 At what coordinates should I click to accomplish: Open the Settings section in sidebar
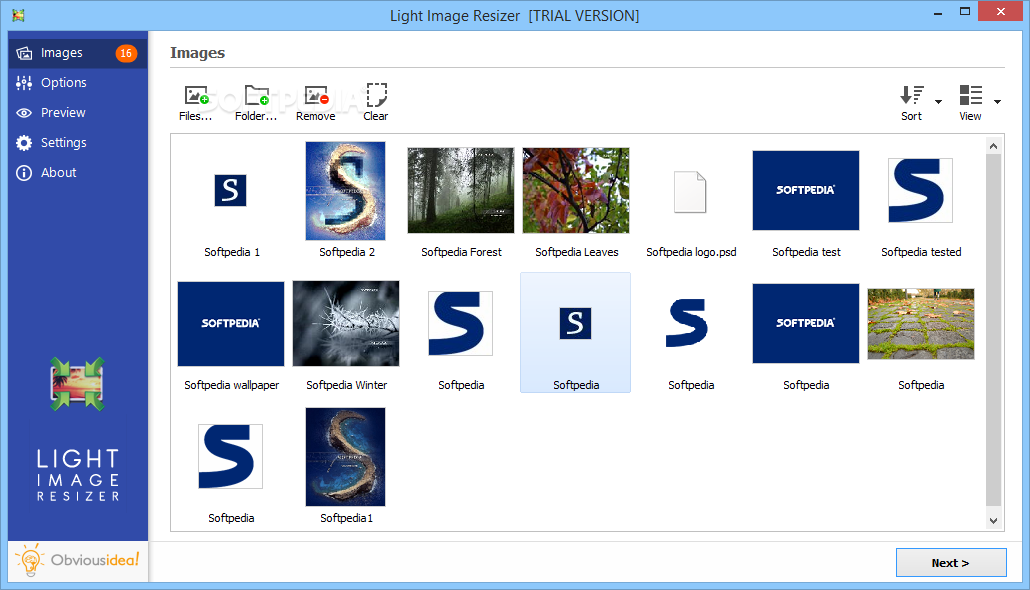coord(78,143)
